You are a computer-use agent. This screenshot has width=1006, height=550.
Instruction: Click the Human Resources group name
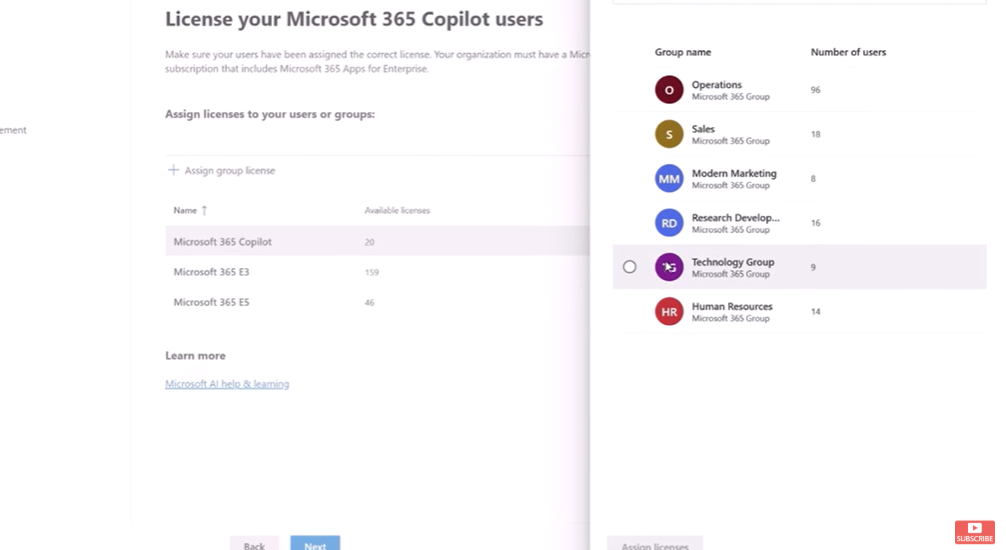tap(732, 306)
